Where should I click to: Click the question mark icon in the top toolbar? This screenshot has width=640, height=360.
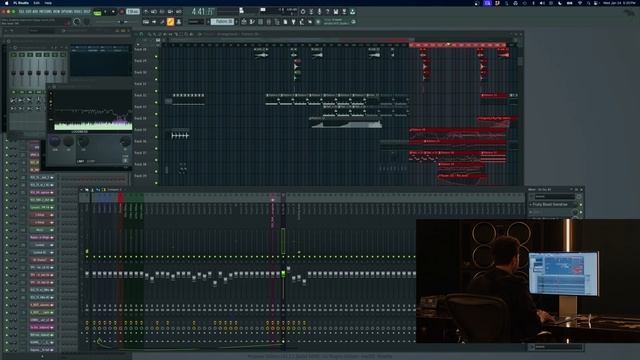(x=327, y=12)
